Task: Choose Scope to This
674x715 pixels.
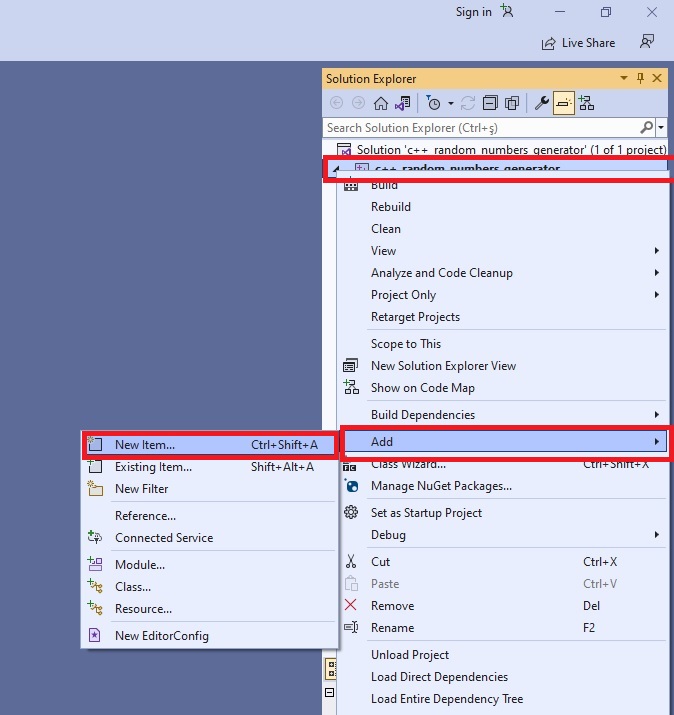Action: 505,344
